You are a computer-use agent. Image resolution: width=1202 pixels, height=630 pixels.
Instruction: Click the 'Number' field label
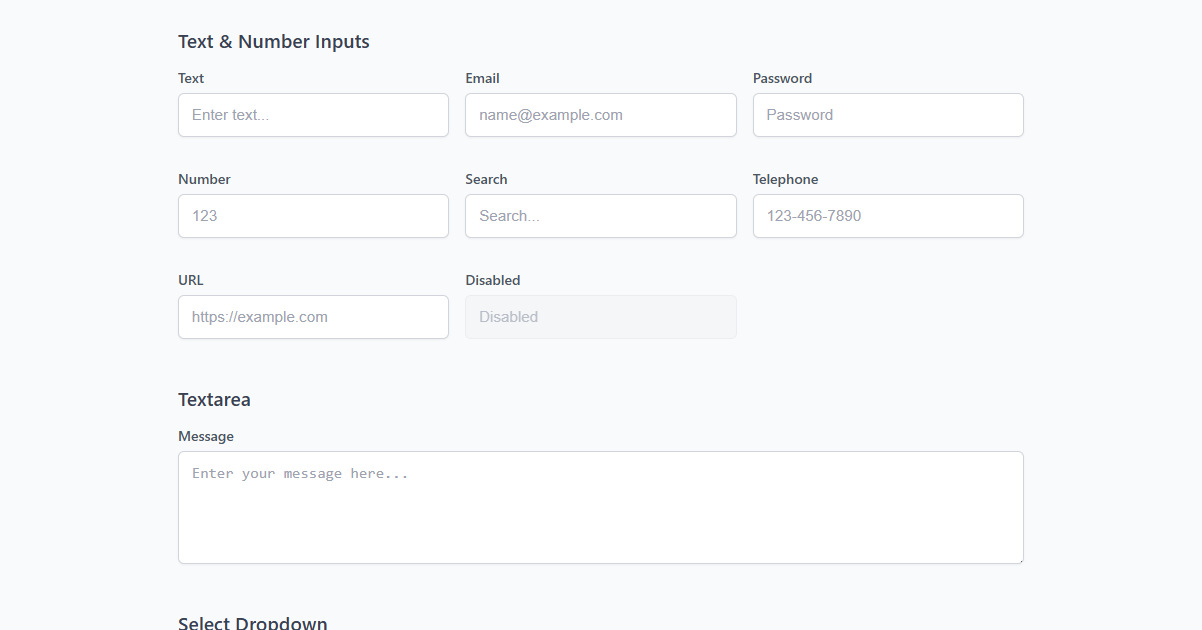click(204, 179)
